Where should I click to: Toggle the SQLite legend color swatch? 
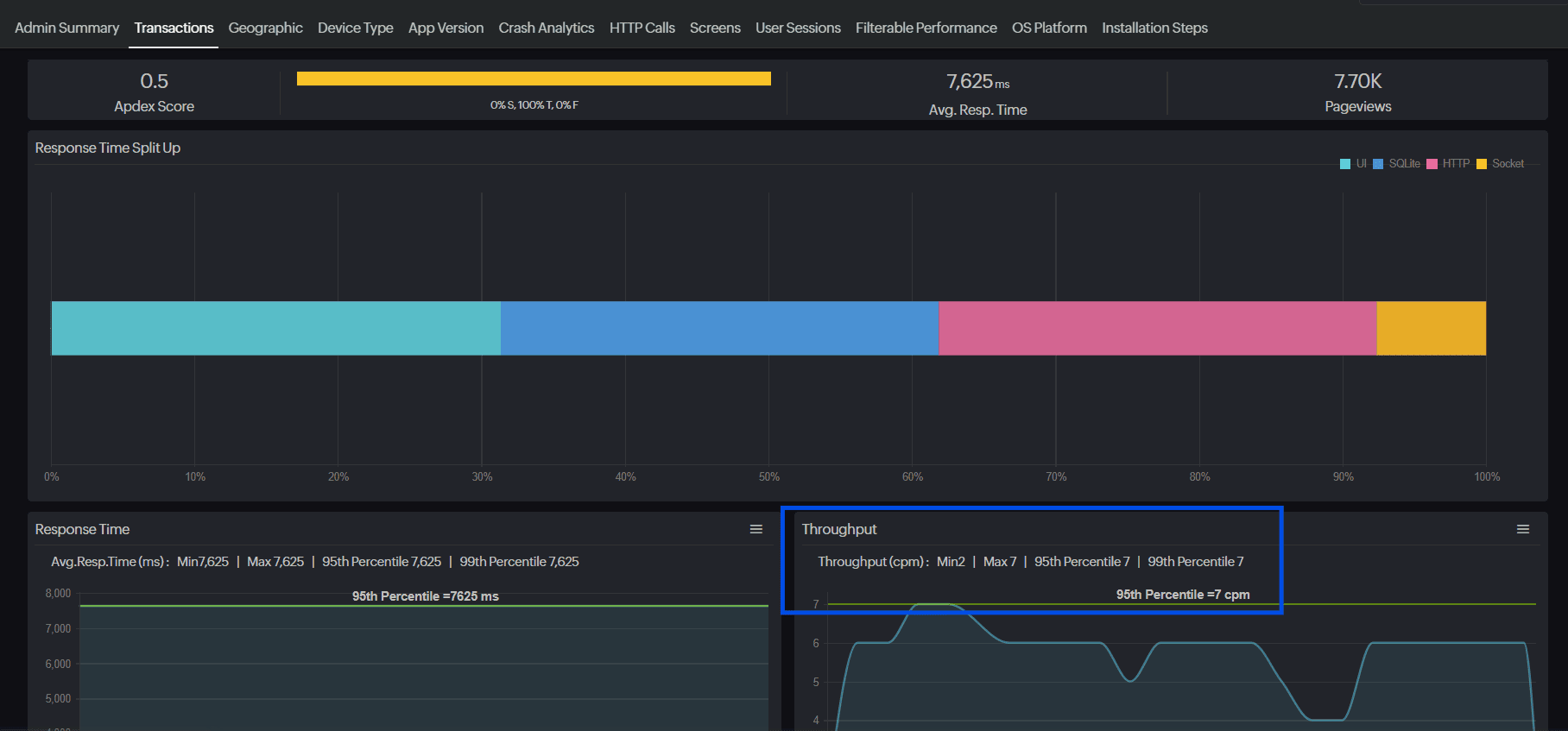1378,164
